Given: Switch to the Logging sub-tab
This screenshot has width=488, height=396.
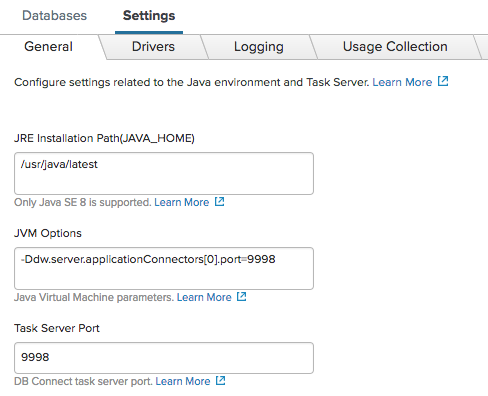Looking at the screenshot, I should (x=259, y=47).
